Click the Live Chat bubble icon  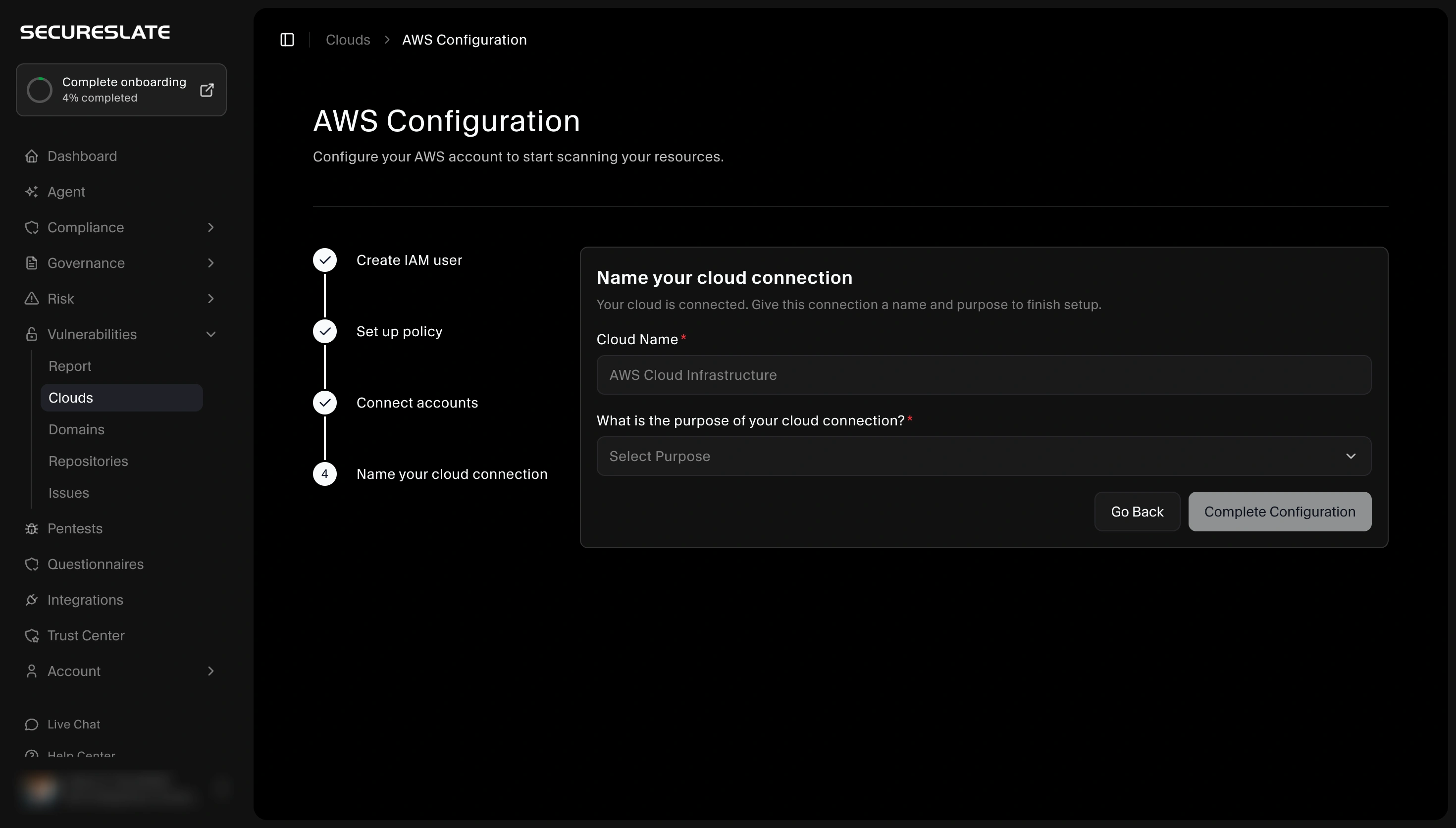coord(32,724)
